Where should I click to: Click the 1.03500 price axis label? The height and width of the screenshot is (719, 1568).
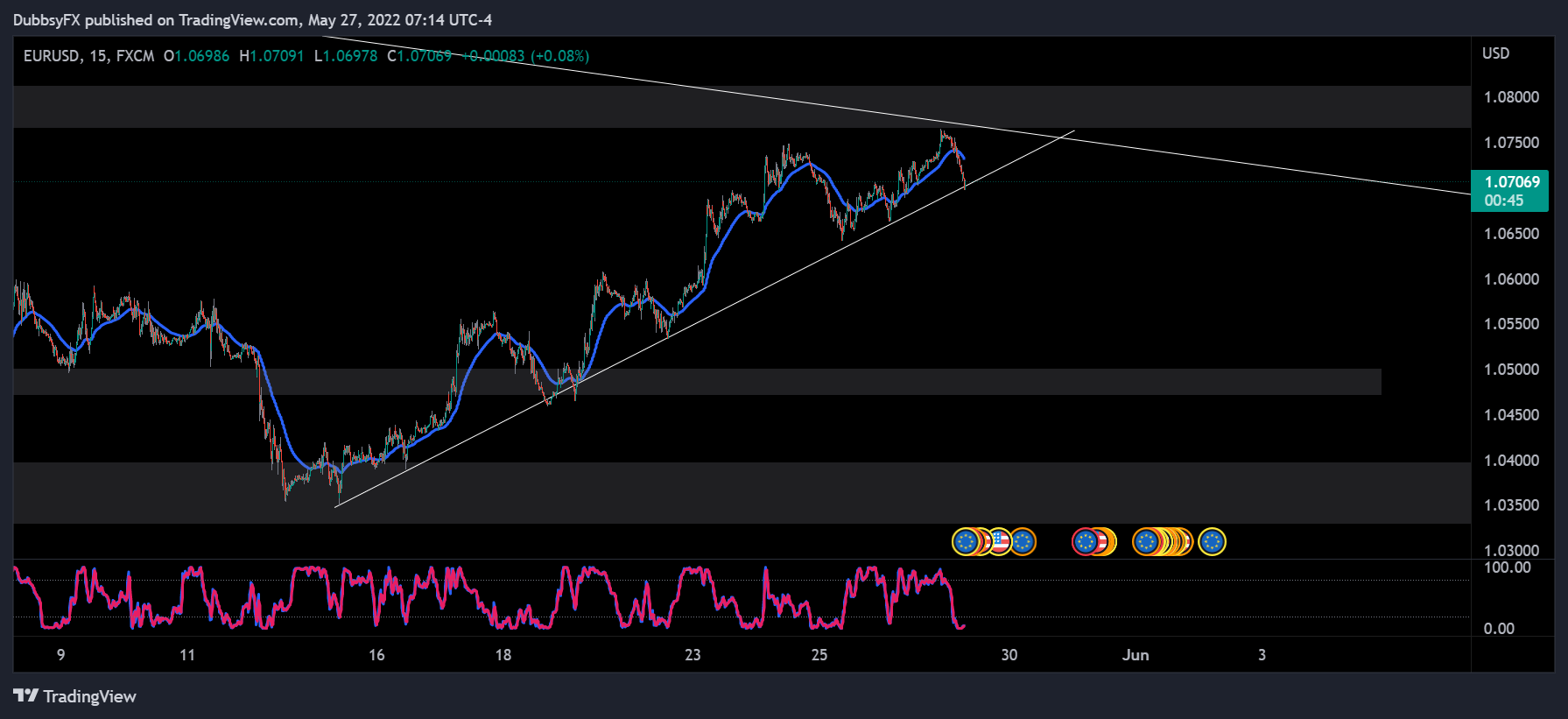[x=1511, y=505]
